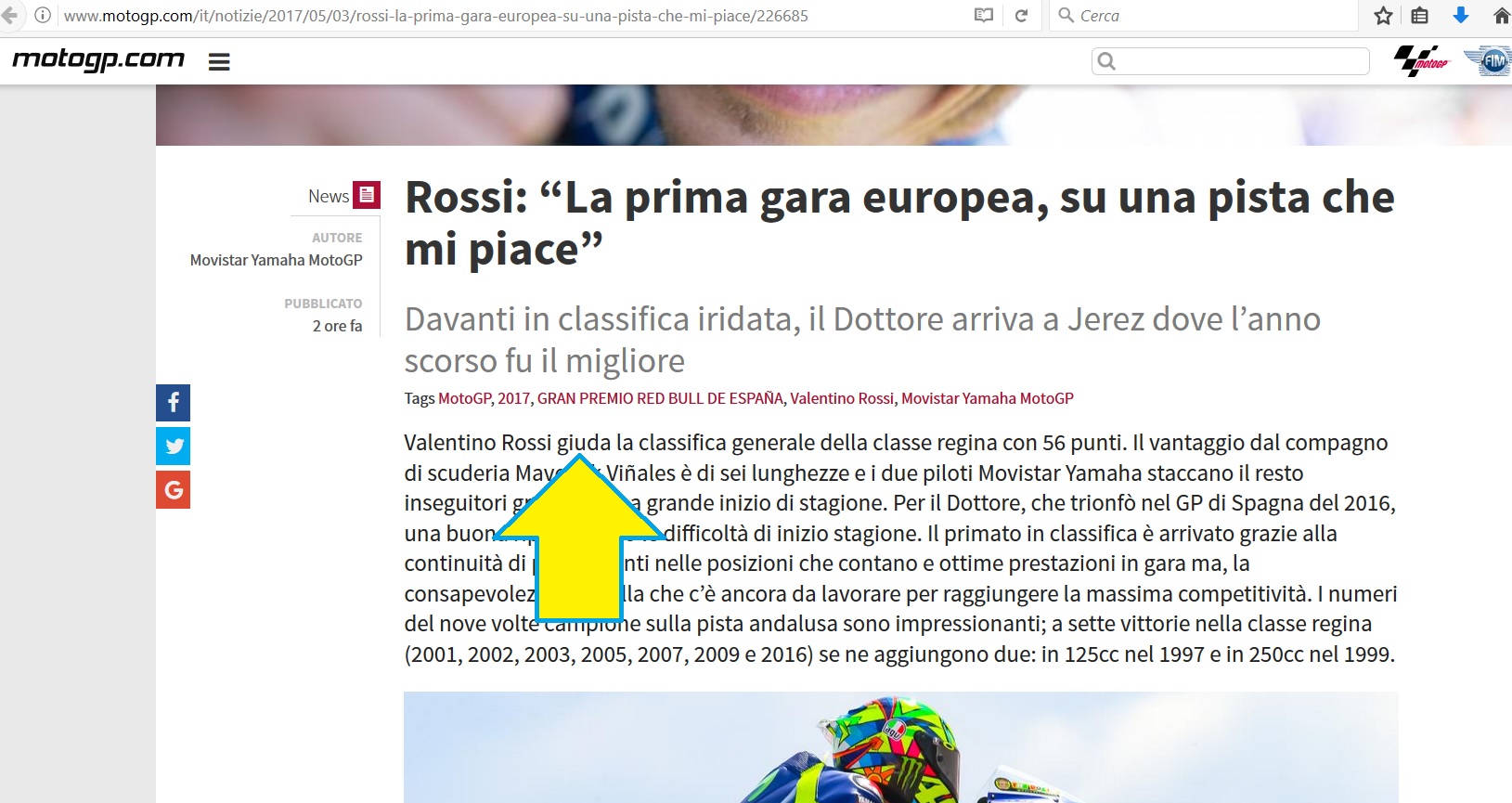Click the motogp.com logo
The image size is (1512, 803).
point(98,59)
